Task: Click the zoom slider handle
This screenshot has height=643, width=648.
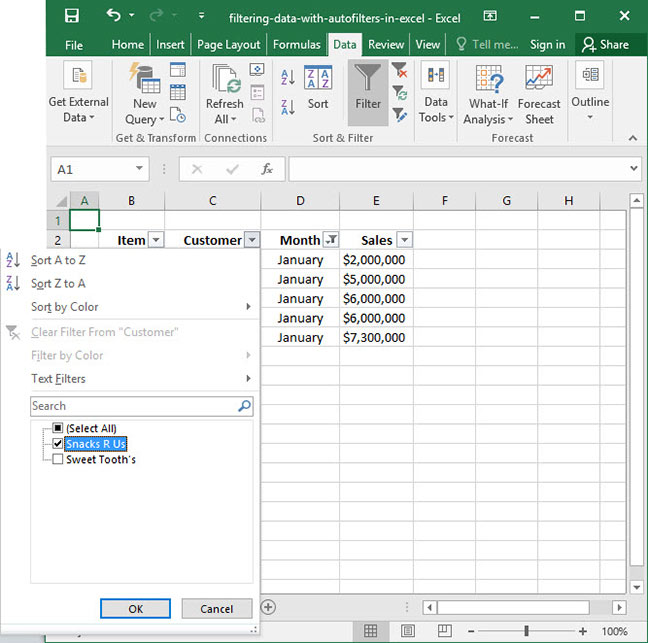Action: click(x=526, y=631)
